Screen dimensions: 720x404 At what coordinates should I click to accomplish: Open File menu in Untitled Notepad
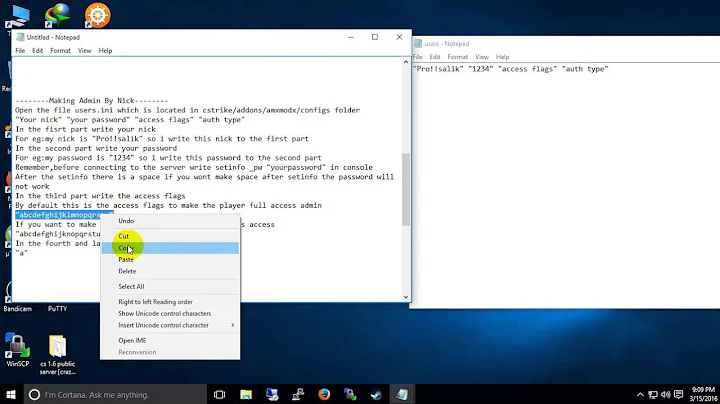click(20, 50)
